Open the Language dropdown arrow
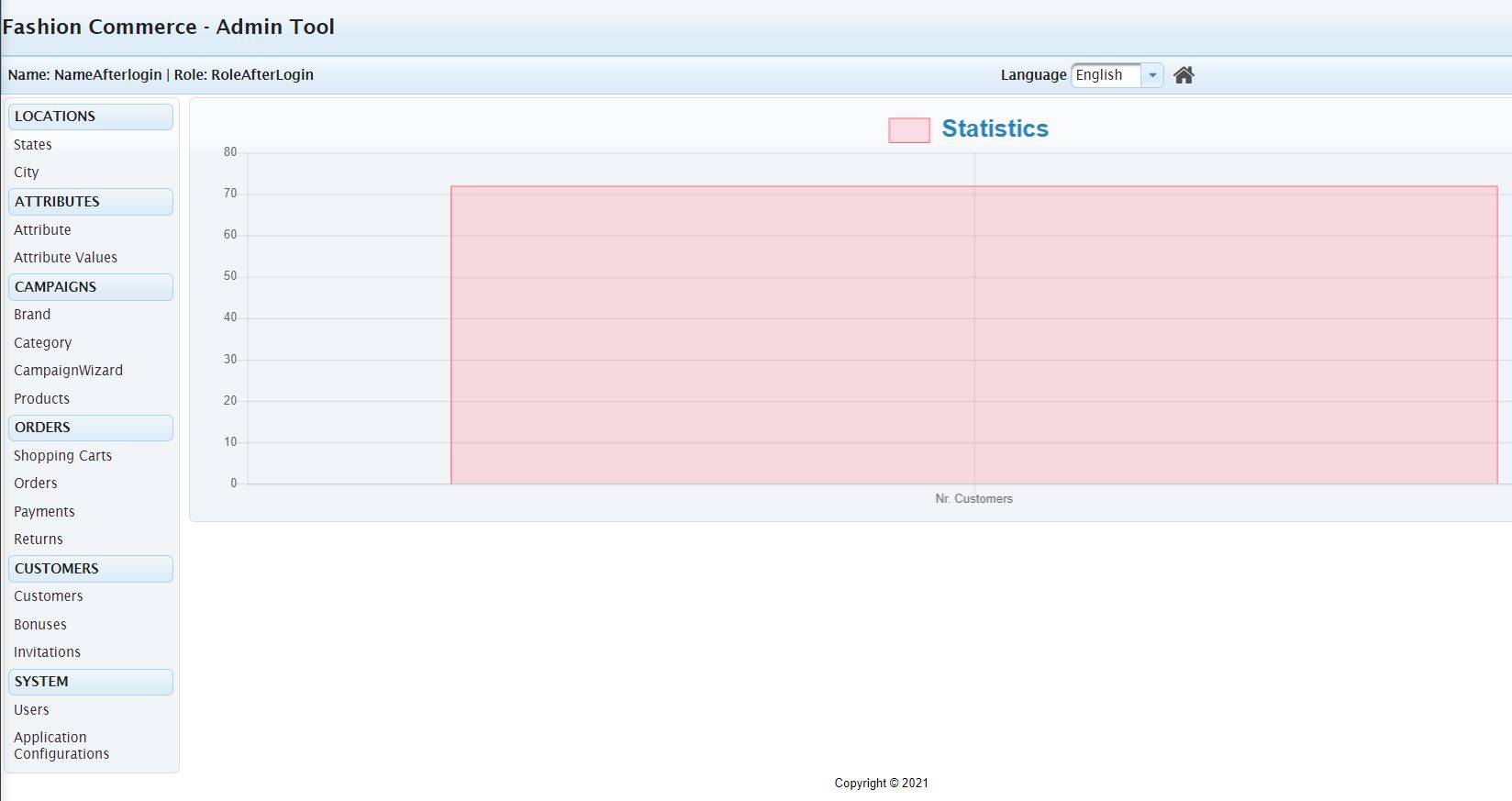 point(1152,75)
